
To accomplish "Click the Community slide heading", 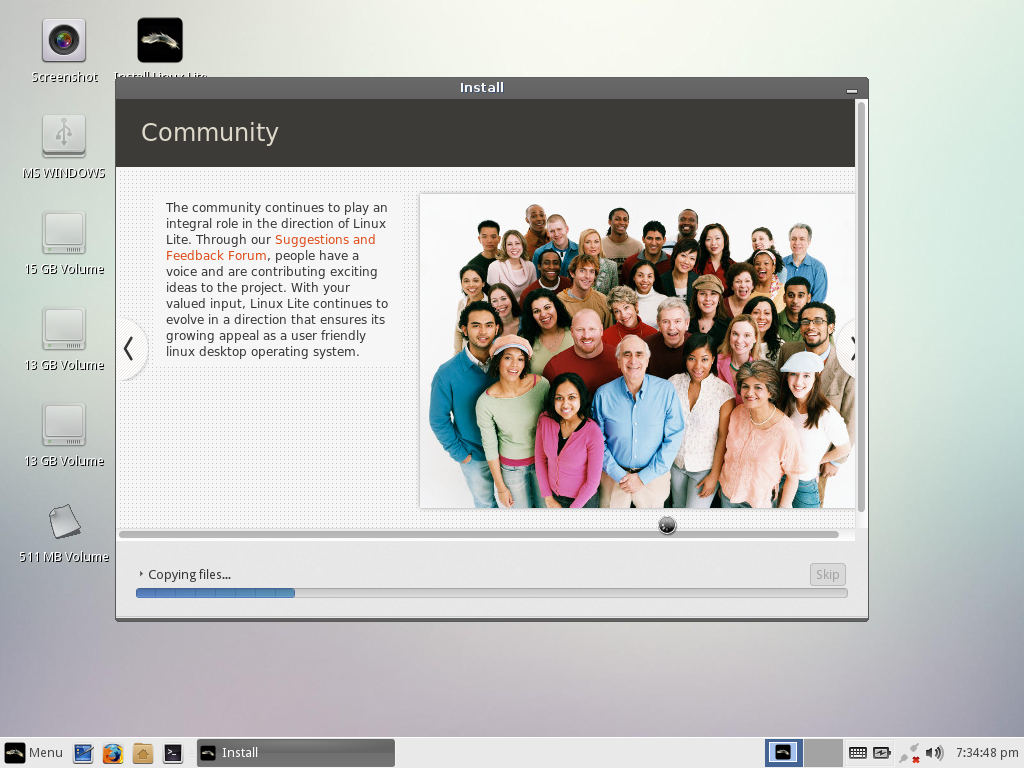I will coord(210,132).
